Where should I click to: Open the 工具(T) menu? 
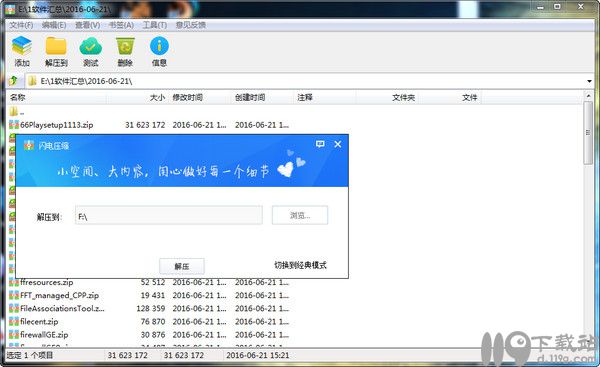[x=155, y=25]
